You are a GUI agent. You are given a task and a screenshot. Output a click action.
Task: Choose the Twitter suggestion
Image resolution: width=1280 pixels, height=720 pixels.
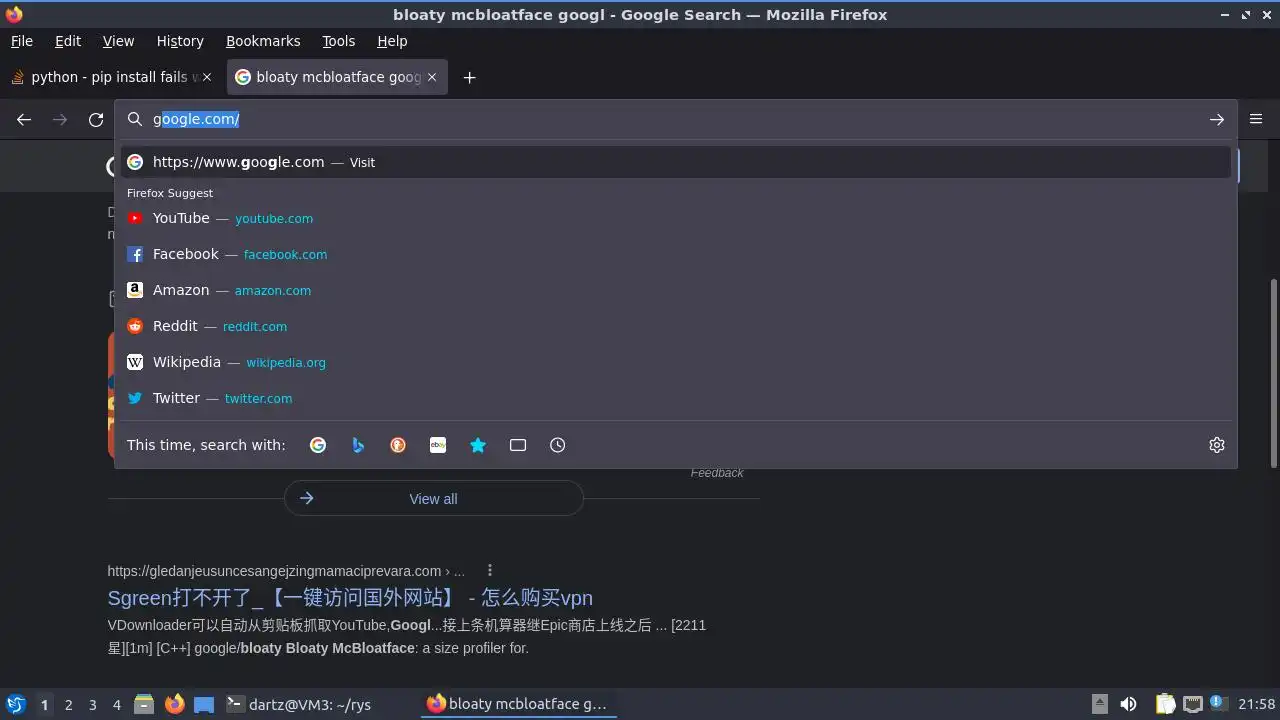pos(676,398)
